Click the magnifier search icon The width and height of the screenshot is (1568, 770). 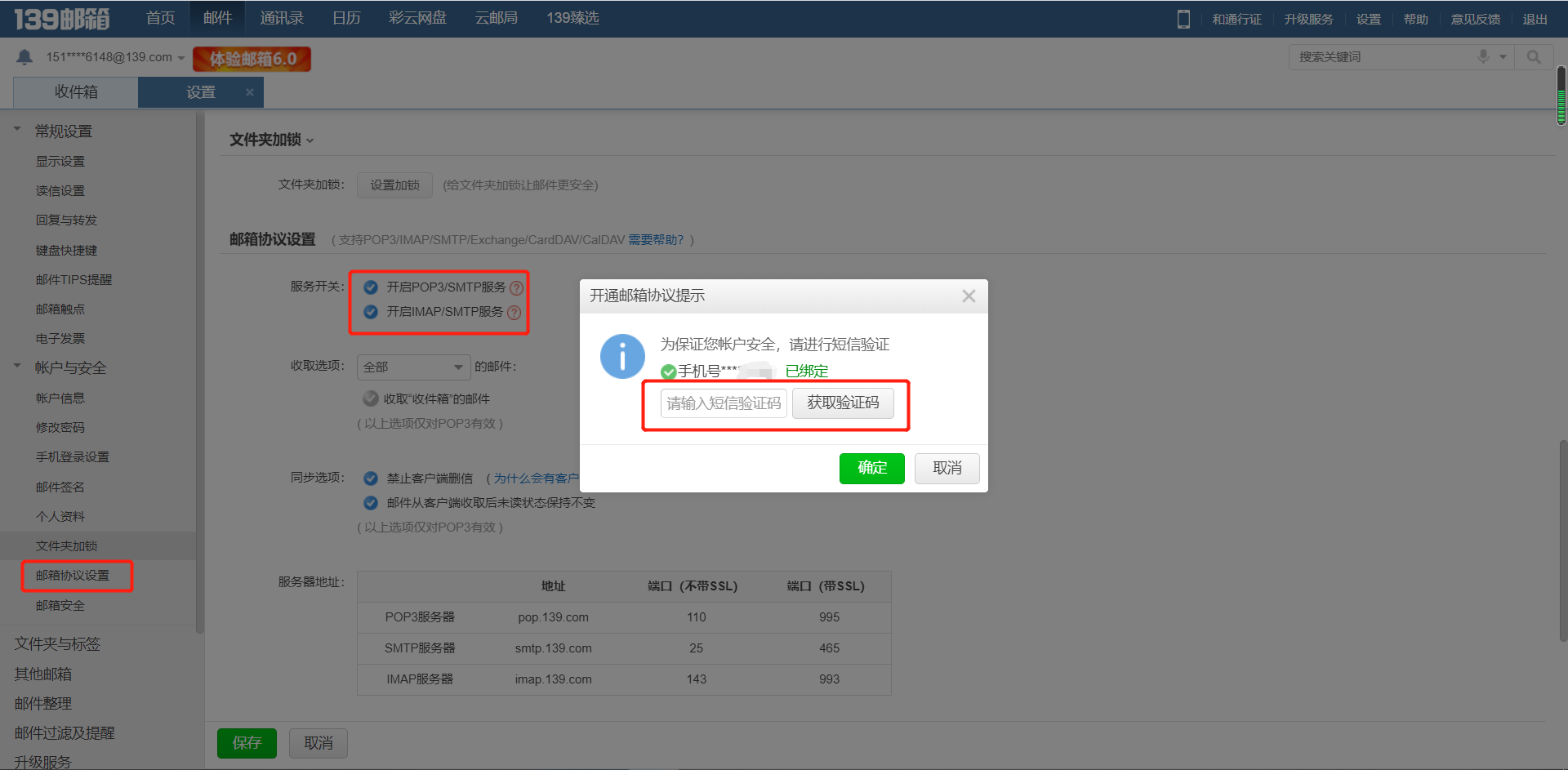[x=1534, y=57]
